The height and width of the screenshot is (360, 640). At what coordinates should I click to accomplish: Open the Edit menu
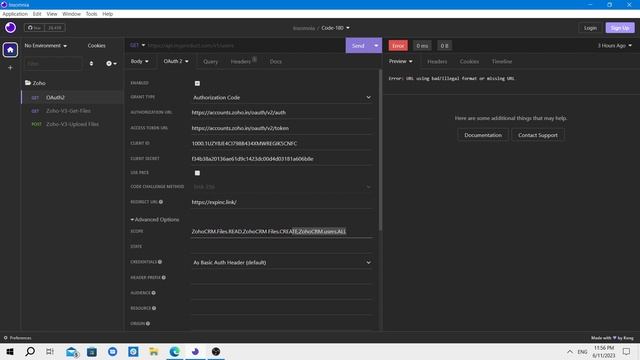pyautogui.click(x=37, y=14)
